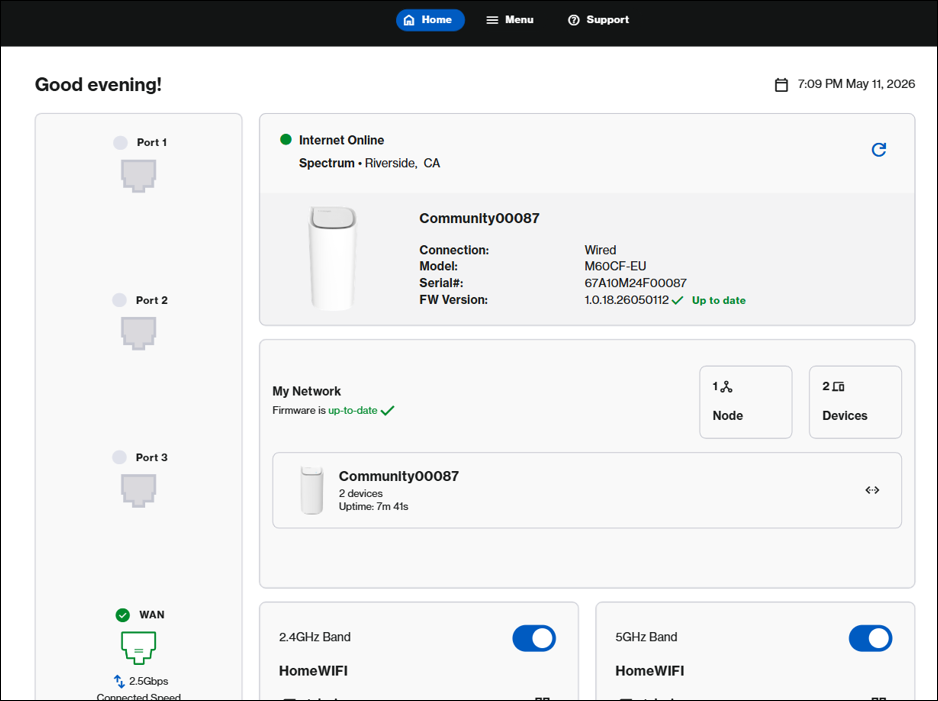Viewport: 938px width, 701px height.
Task: Turn off the 2.4GHz Band switch
Action: click(x=534, y=638)
